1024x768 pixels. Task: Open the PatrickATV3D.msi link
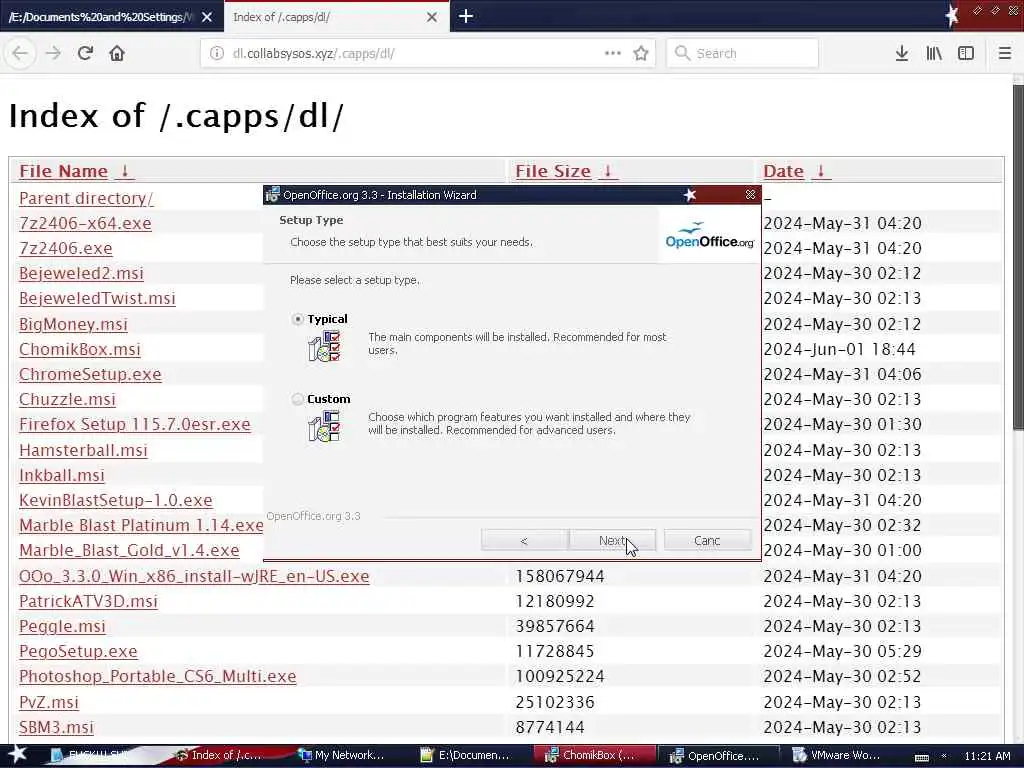coord(88,601)
